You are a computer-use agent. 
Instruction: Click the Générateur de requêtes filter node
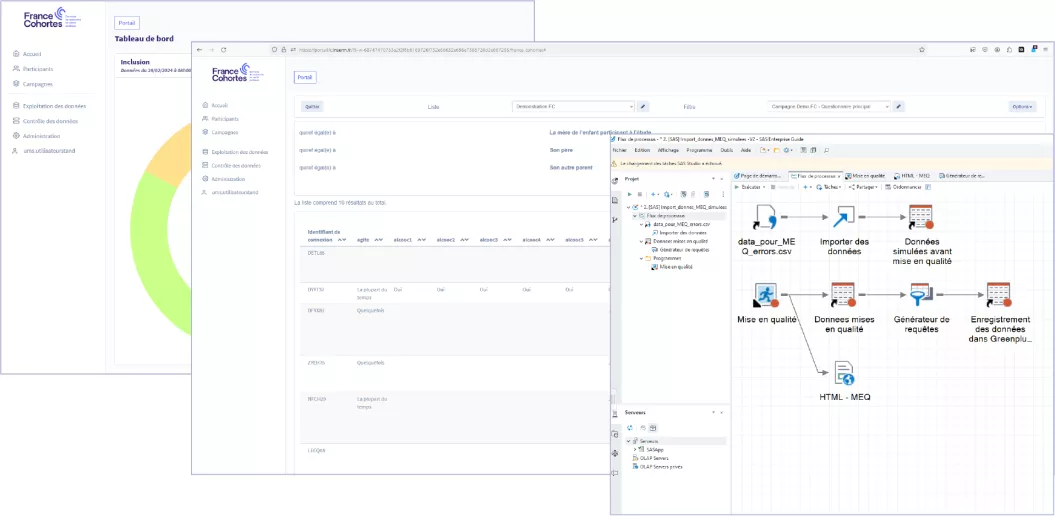[x=920, y=295]
